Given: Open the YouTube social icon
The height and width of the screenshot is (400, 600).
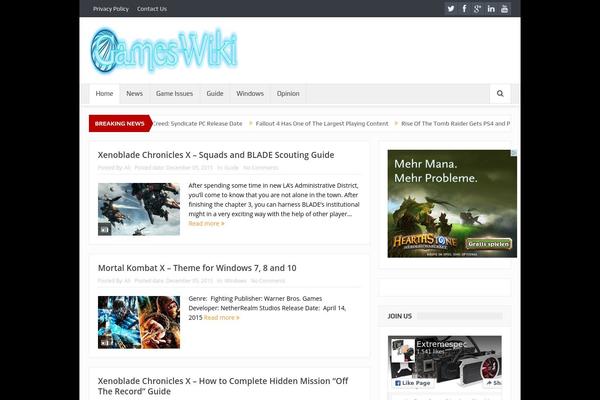Looking at the screenshot, I should point(504,8).
